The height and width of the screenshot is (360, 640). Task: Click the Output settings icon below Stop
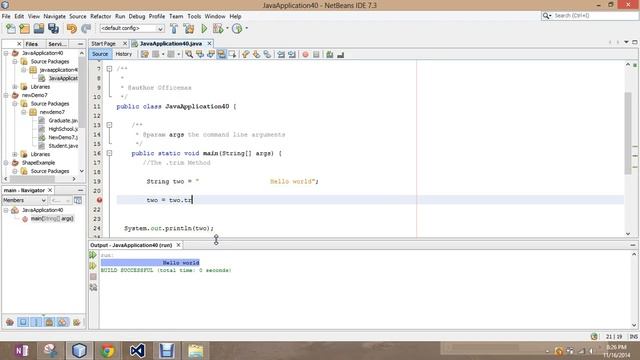[93, 287]
